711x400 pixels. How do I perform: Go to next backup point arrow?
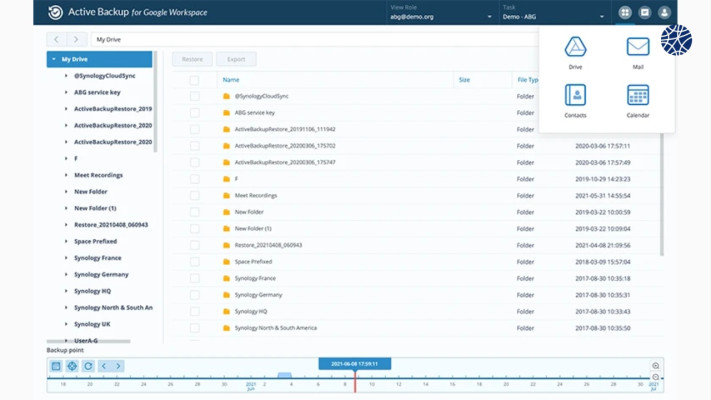[118, 366]
